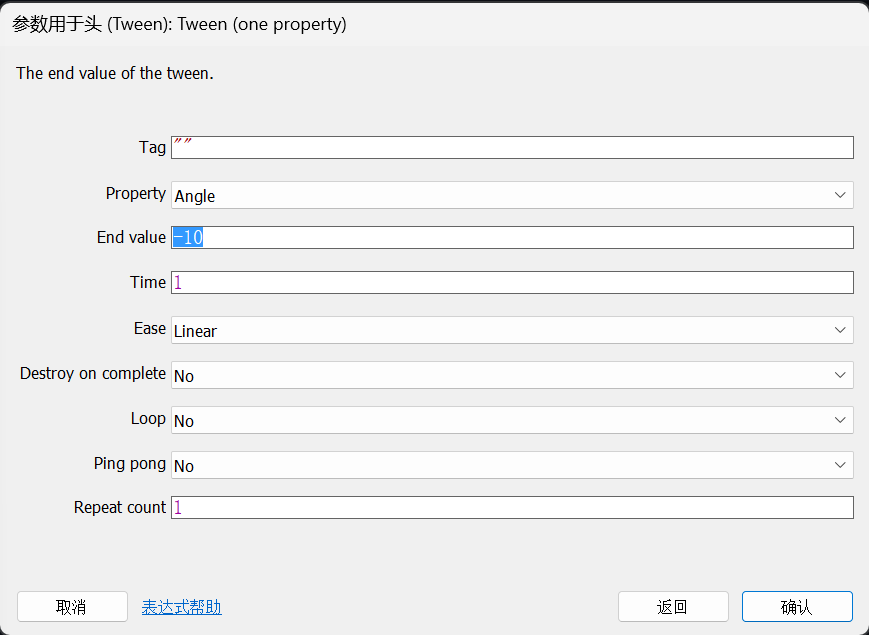
Task: Click the Ease dropdown chevron arrow
Action: 840,330
